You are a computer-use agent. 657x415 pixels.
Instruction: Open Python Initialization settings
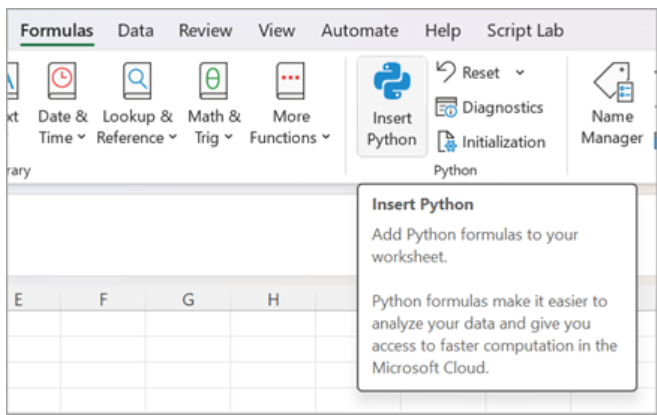tap(491, 142)
